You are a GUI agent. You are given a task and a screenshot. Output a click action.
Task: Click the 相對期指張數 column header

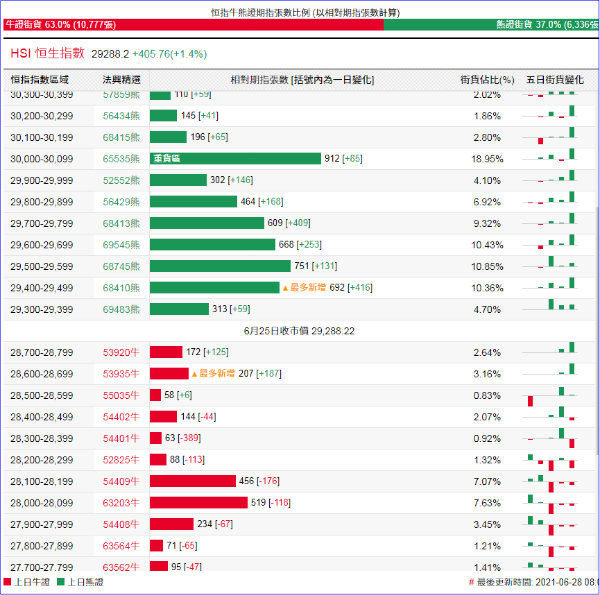click(x=302, y=80)
